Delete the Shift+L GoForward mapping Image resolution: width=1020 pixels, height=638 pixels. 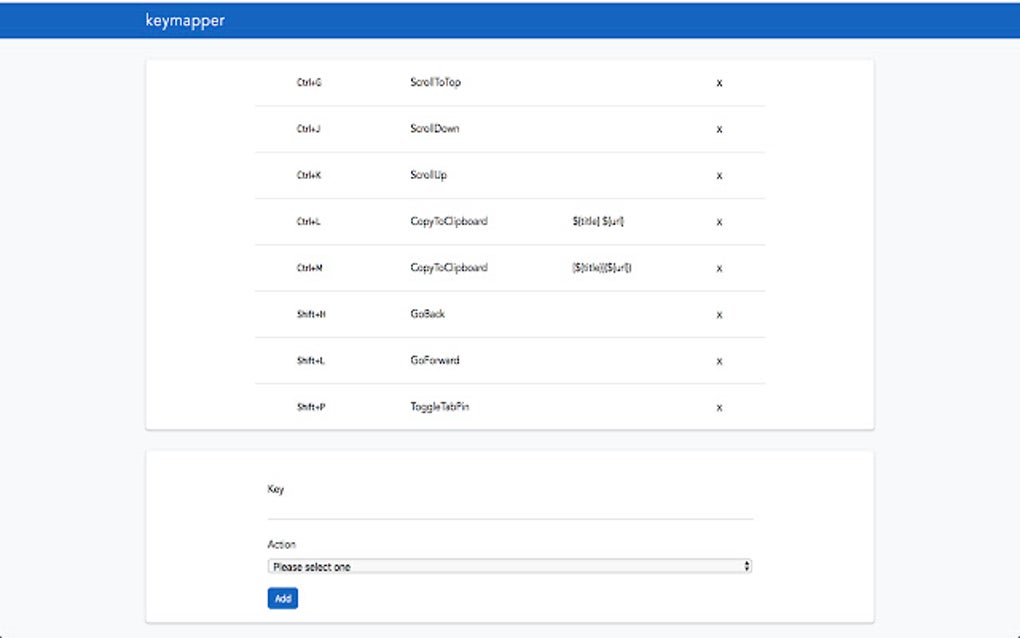coord(718,361)
